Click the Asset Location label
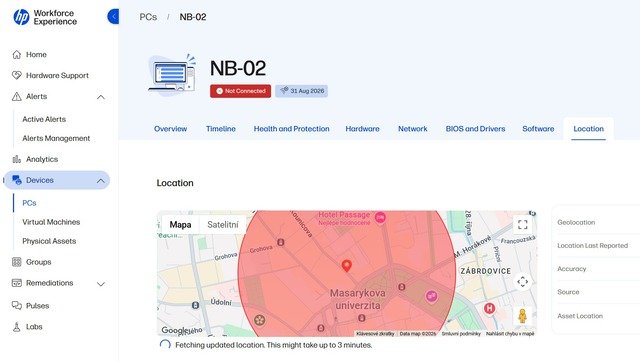The width and height of the screenshot is (640, 362). [580, 316]
